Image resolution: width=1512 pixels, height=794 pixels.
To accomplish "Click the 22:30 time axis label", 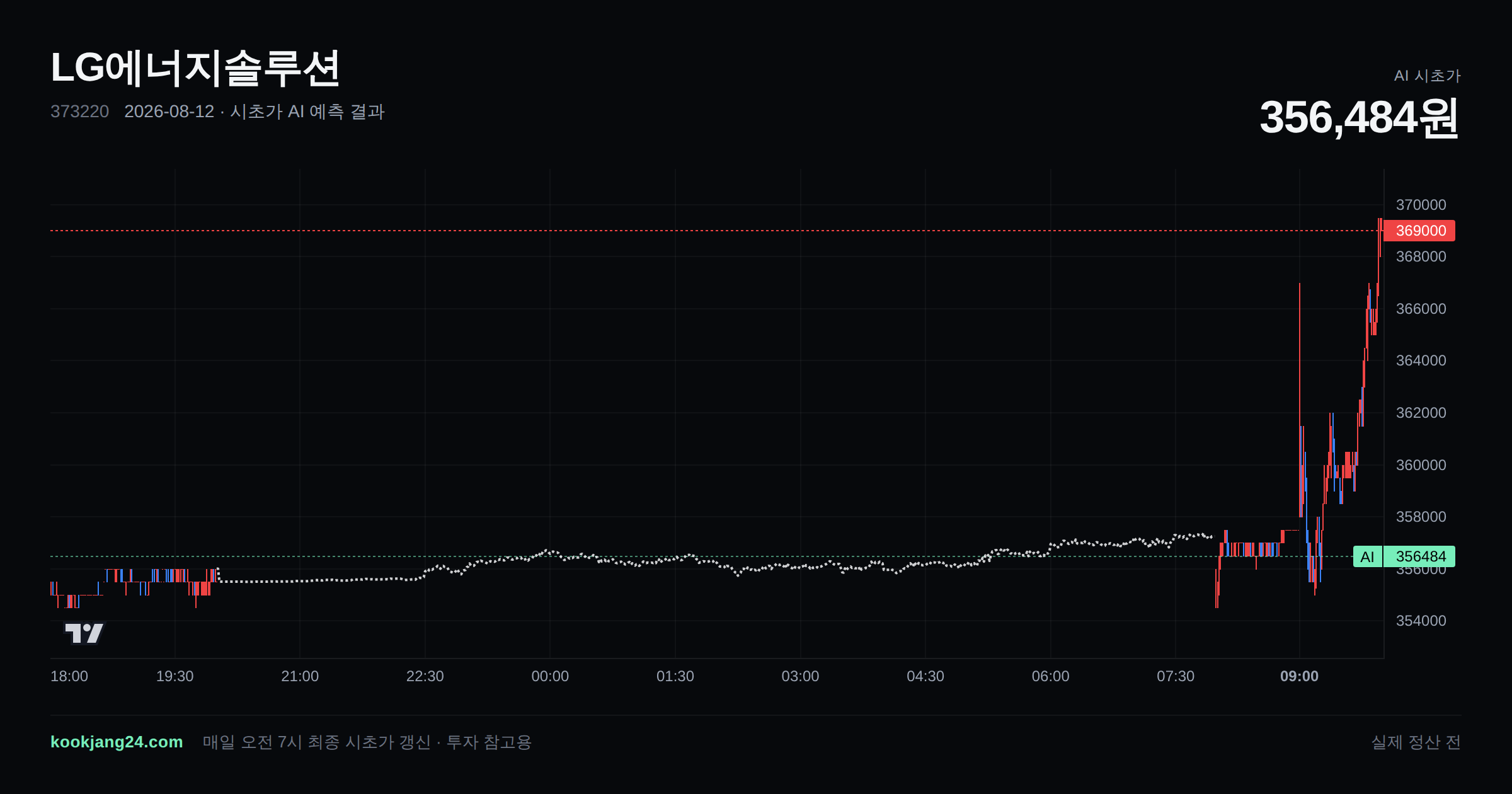I will (x=425, y=676).
